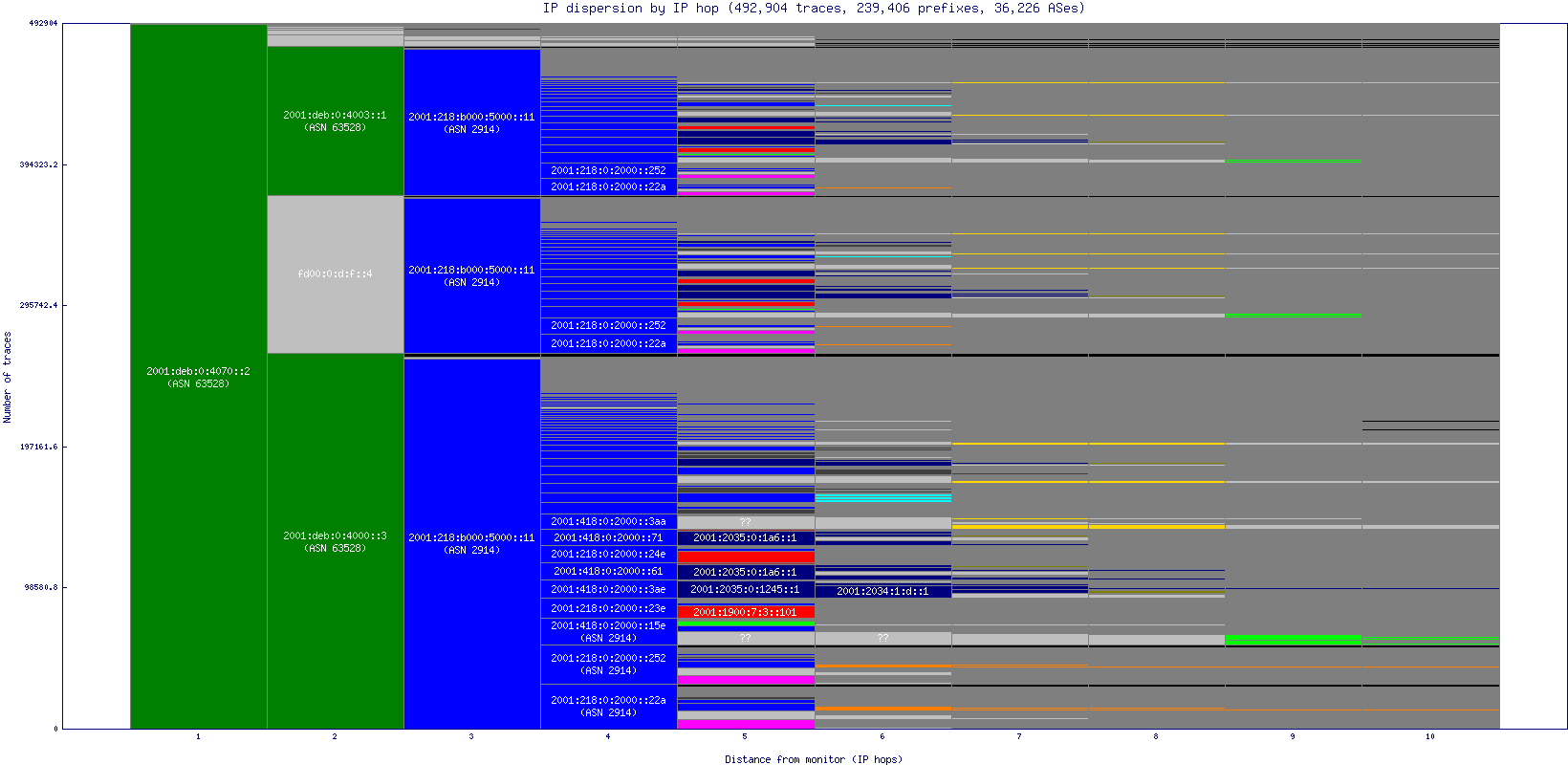
Task: Click the 'Number of traces' y-axis label
Action: pyautogui.click(x=8, y=377)
